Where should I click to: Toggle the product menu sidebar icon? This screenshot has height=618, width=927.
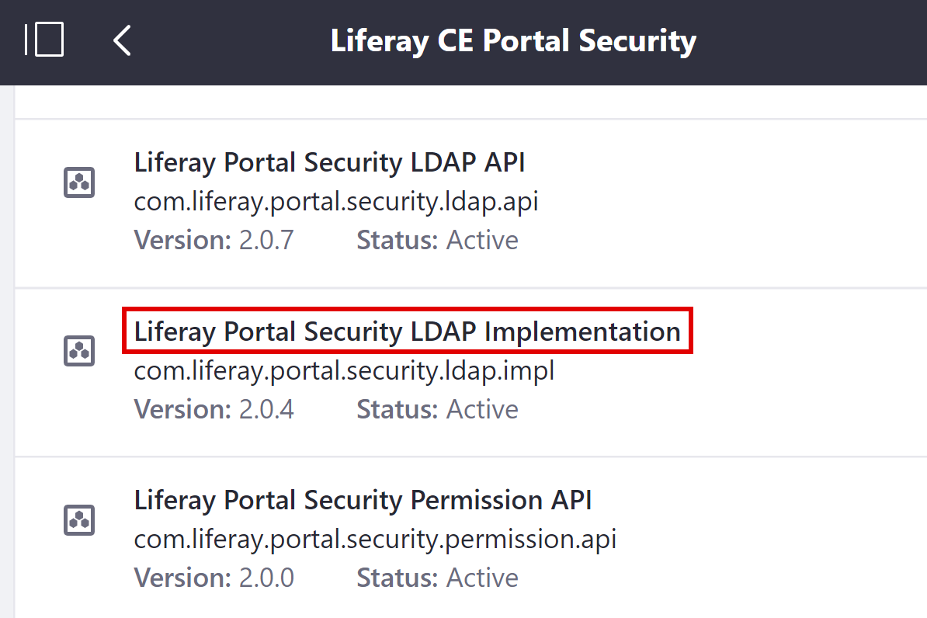pyautogui.click(x=44, y=40)
